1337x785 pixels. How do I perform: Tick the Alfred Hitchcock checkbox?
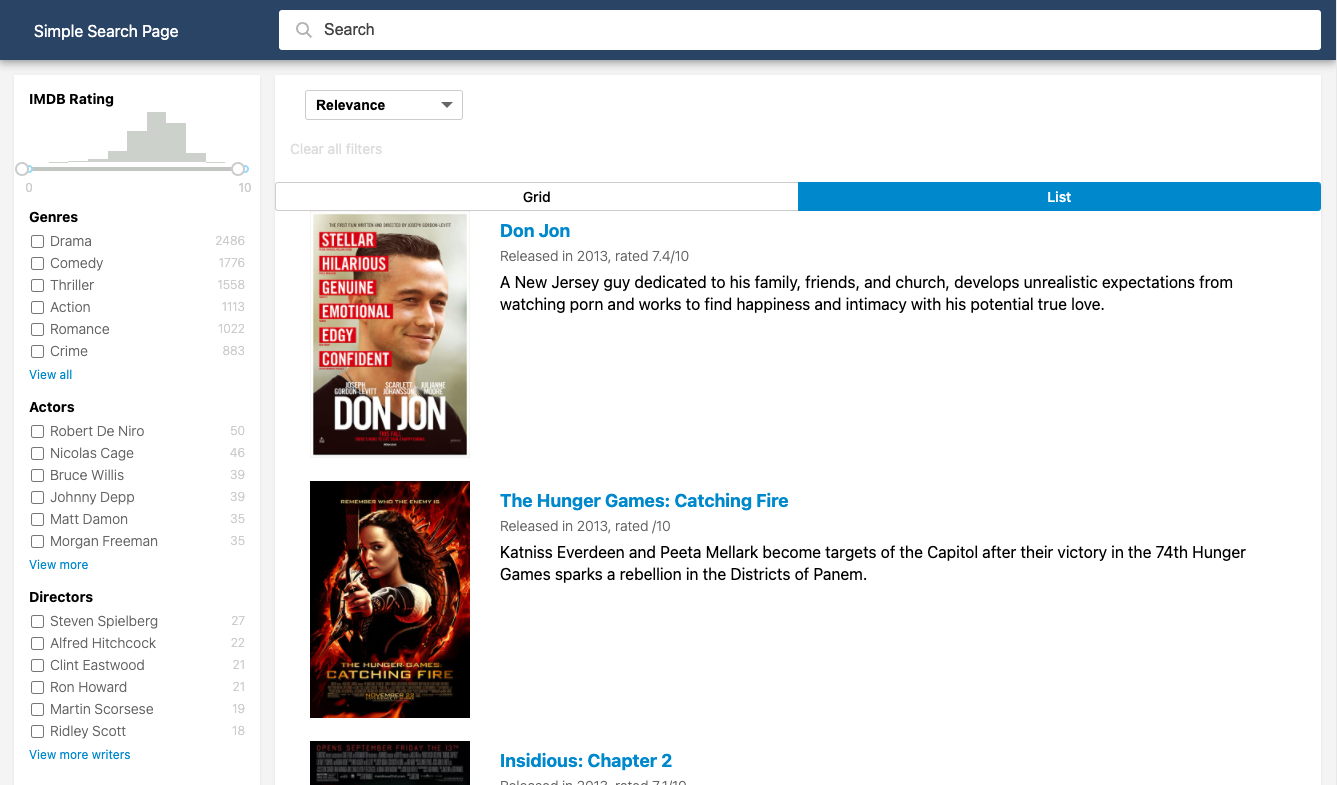point(37,643)
